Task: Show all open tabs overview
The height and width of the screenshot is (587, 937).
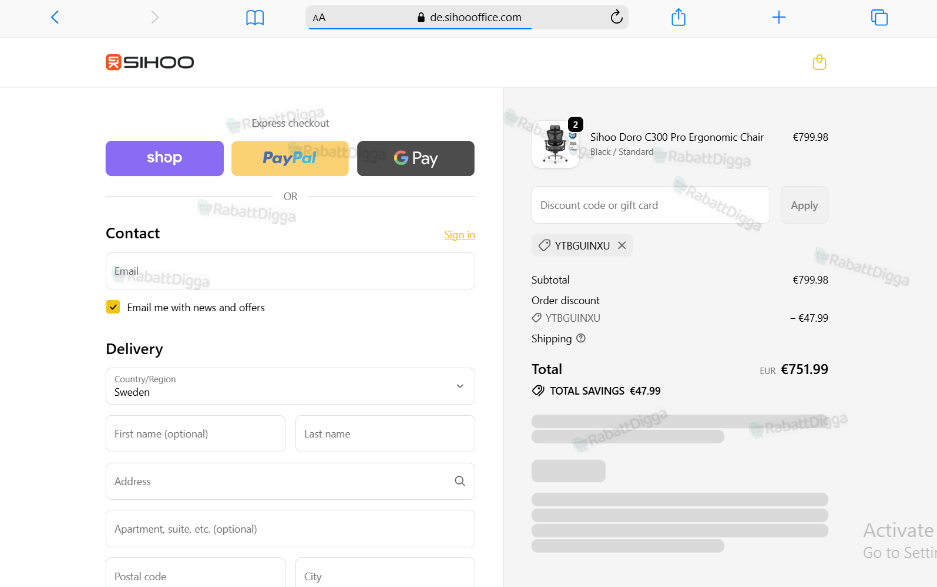Action: pos(879,17)
